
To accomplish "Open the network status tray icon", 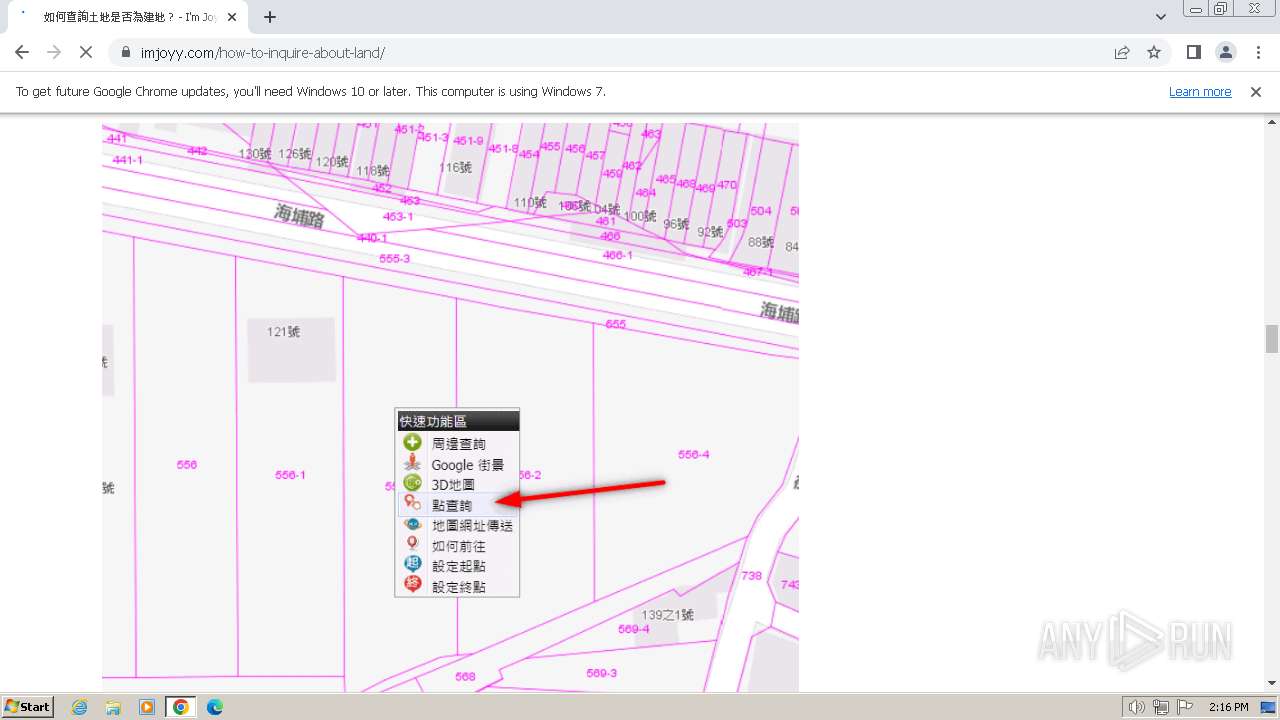I will tap(1161, 707).
